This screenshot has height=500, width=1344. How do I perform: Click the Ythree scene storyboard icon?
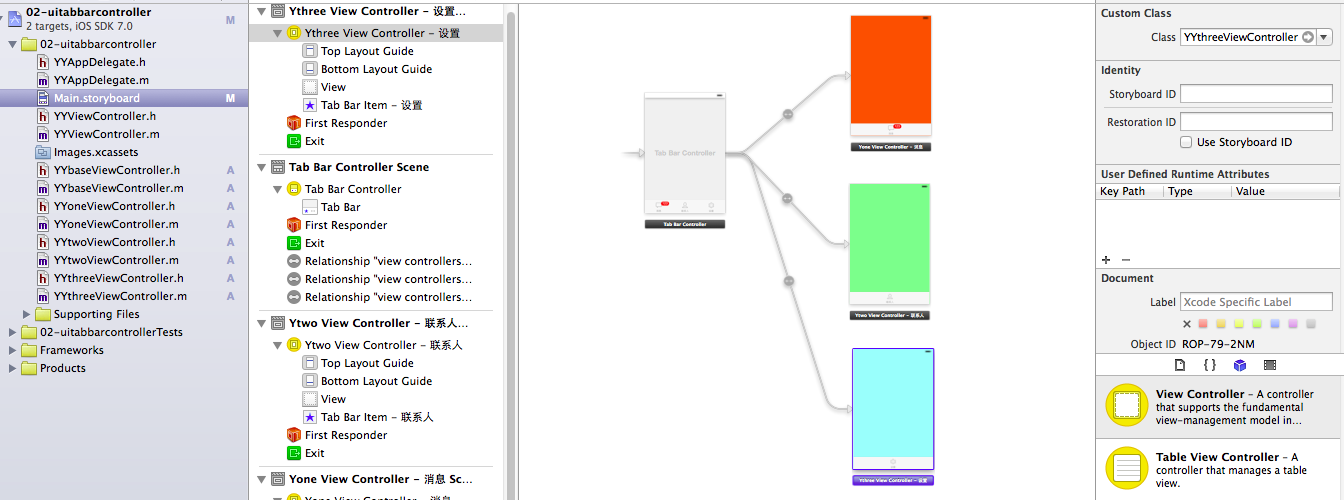(x=278, y=11)
